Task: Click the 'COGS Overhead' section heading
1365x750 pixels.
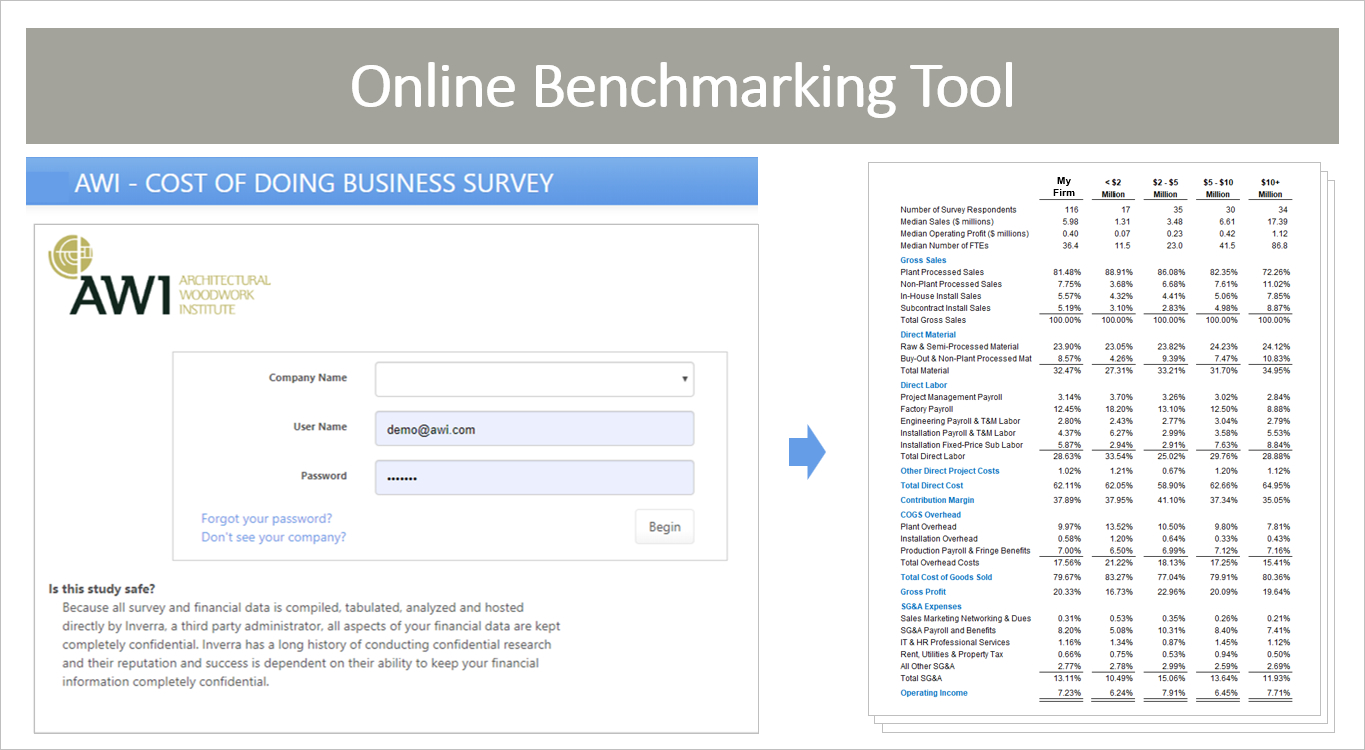Action: 930,515
